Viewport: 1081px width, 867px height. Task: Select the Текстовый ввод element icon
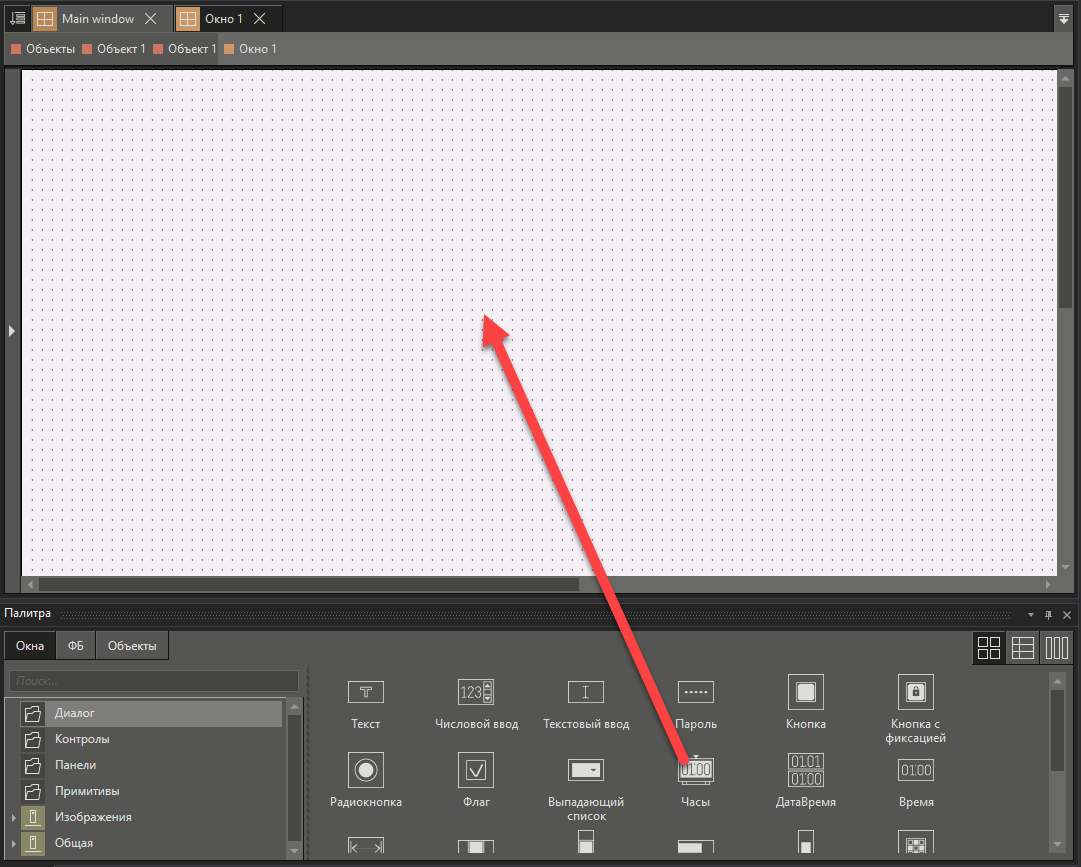pyautogui.click(x=586, y=692)
